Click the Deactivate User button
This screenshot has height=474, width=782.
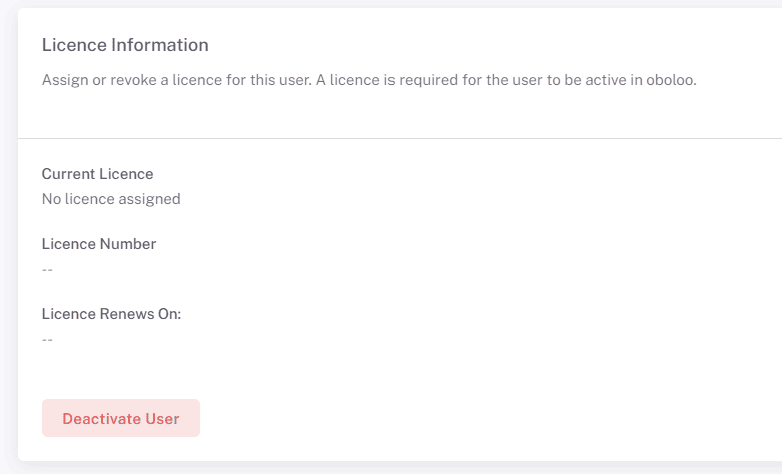[121, 418]
